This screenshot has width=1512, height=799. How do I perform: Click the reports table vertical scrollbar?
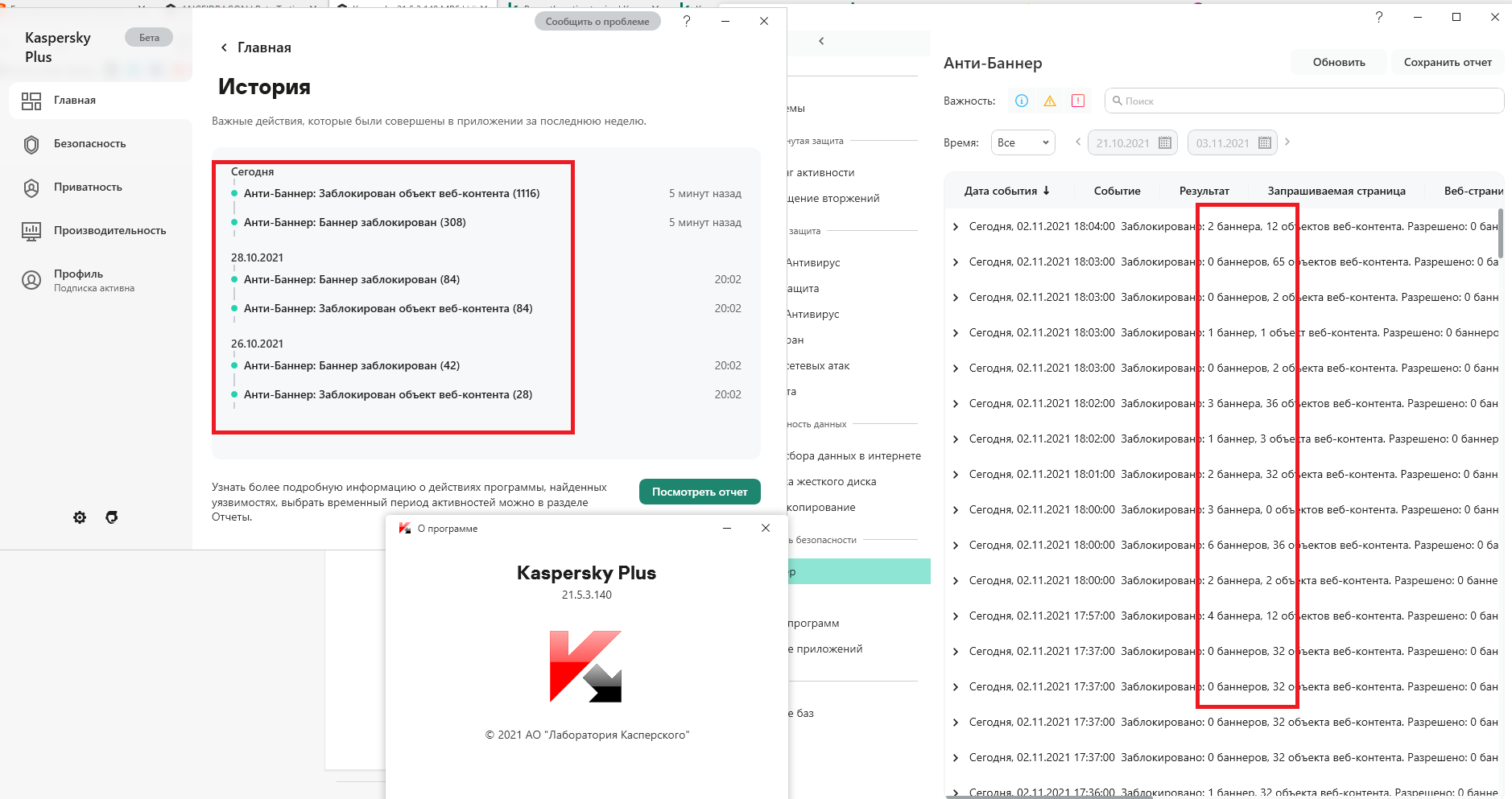point(1501,233)
